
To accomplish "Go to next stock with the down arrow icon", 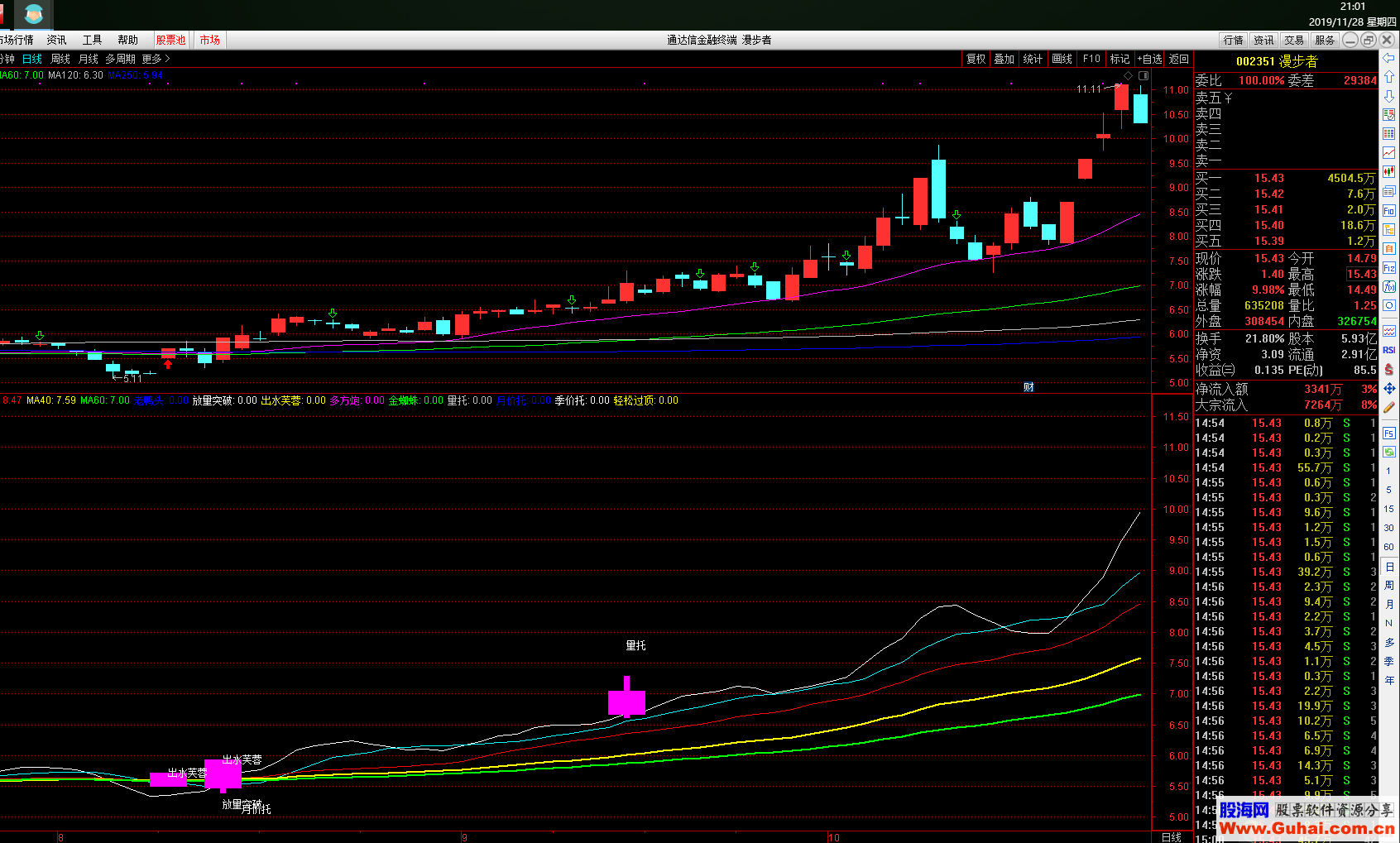I will pyautogui.click(x=1388, y=96).
